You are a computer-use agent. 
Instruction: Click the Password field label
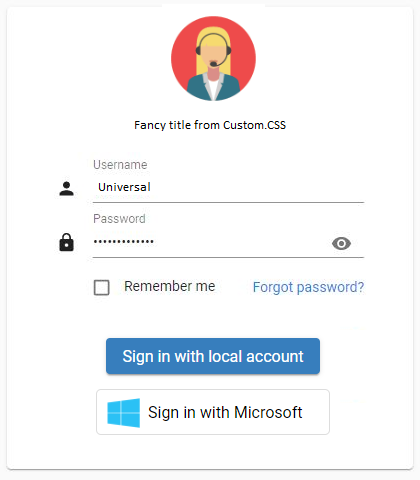tap(119, 219)
